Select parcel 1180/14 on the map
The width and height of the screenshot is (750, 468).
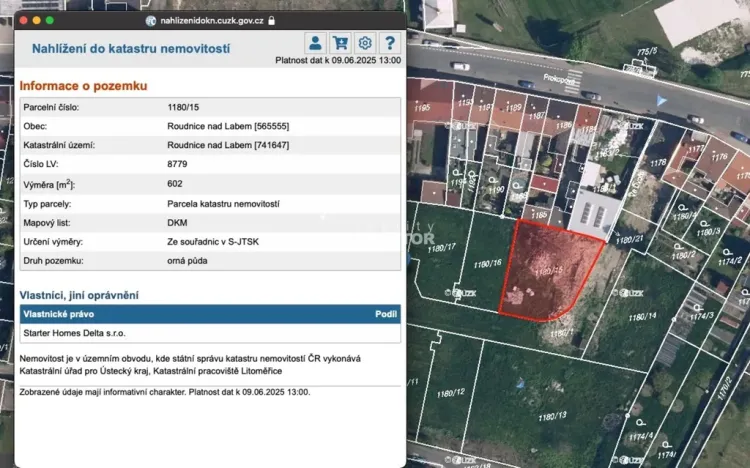pyautogui.click(x=641, y=316)
